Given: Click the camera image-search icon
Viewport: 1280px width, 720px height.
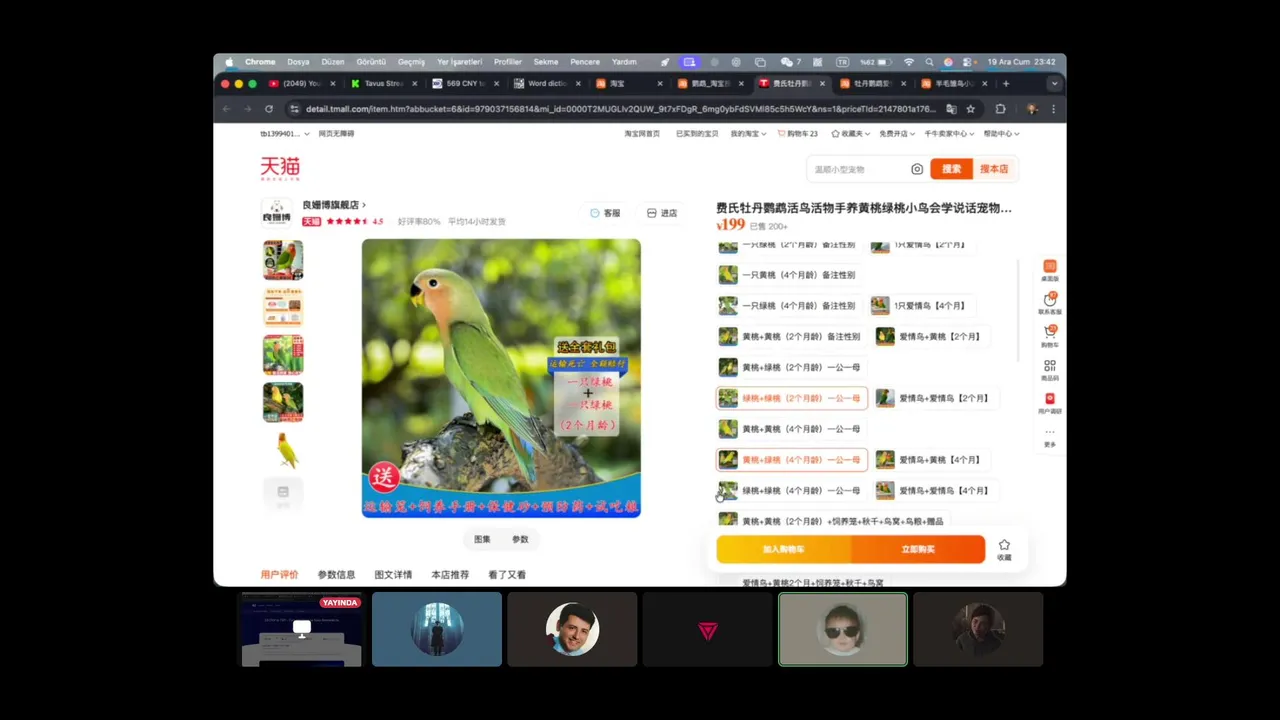Looking at the screenshot, I should pos(917,169).
